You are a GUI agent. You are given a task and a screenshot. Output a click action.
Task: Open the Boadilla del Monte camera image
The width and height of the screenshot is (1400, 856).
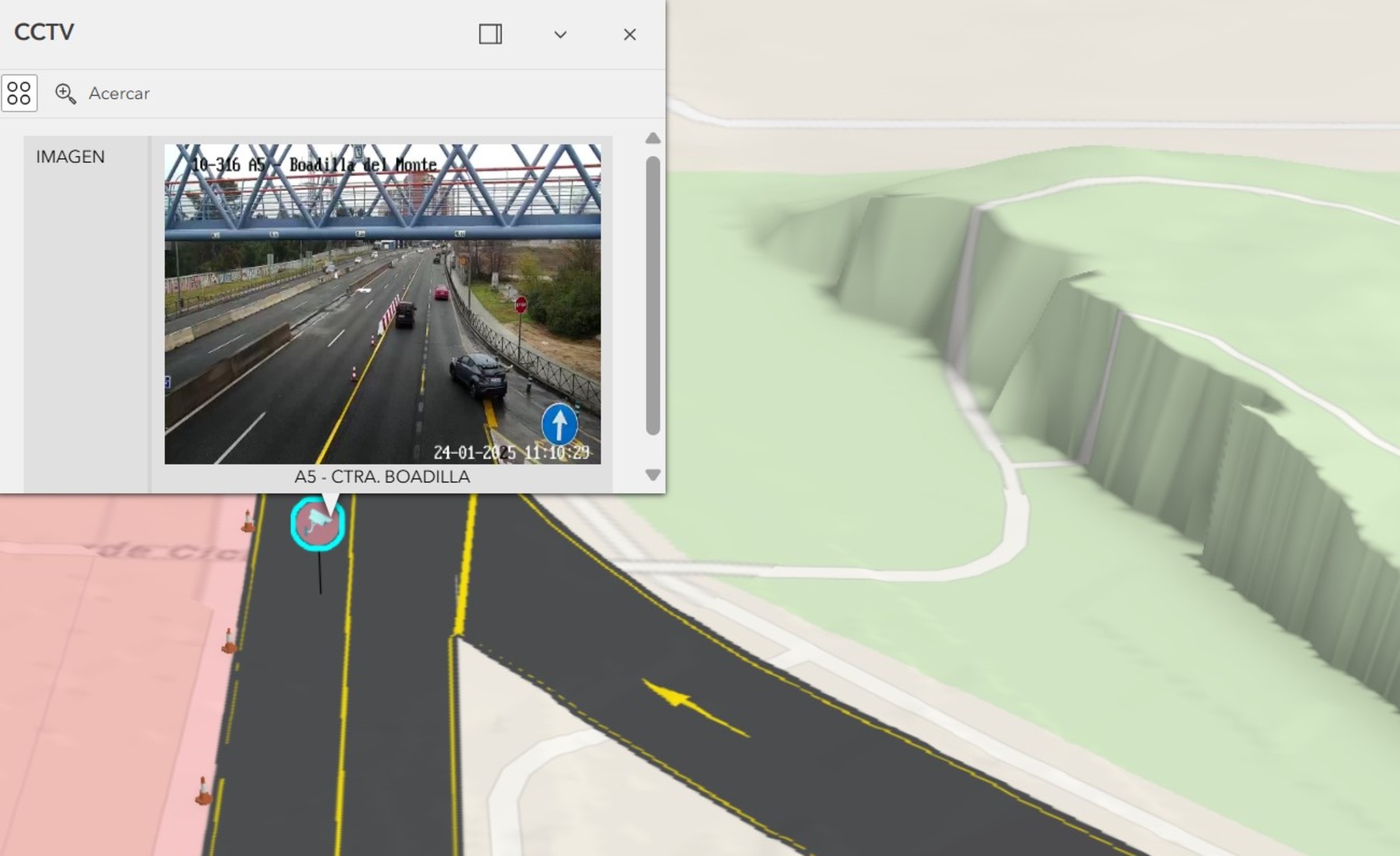pos(382,303)
